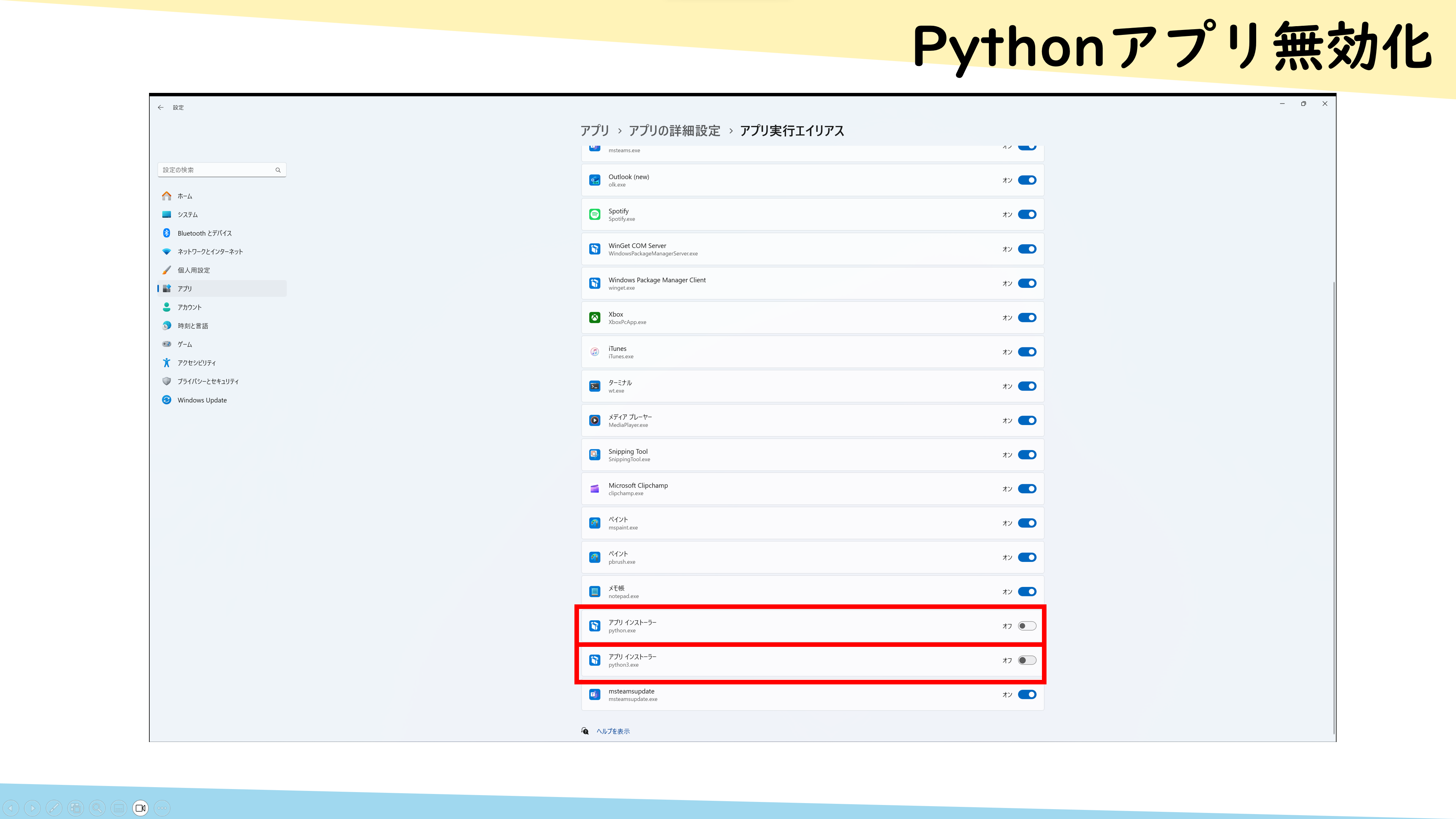This screenshot has width=1456, height=819.
Task: Open the see-all-slides grid button
Action: (x=76, y=808)
